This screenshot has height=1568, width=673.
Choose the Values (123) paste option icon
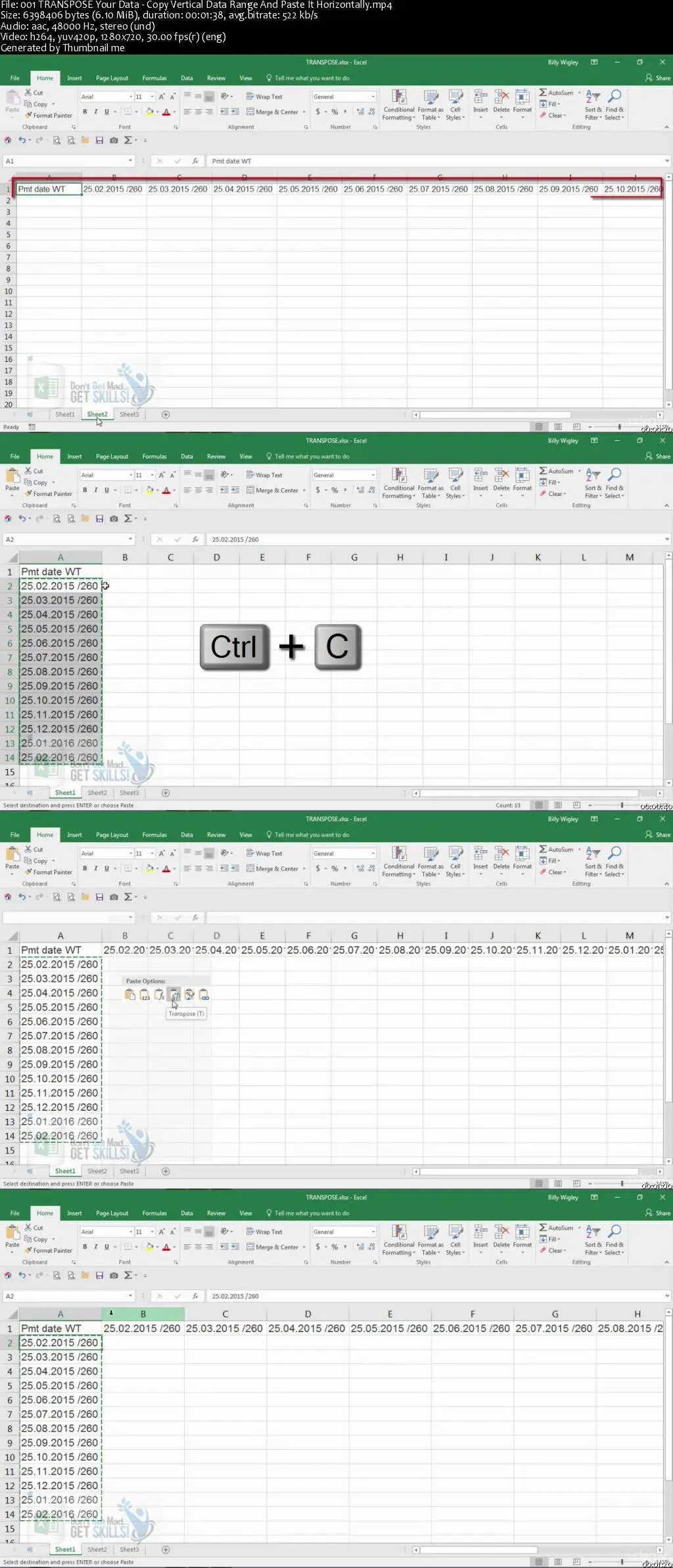145,995
